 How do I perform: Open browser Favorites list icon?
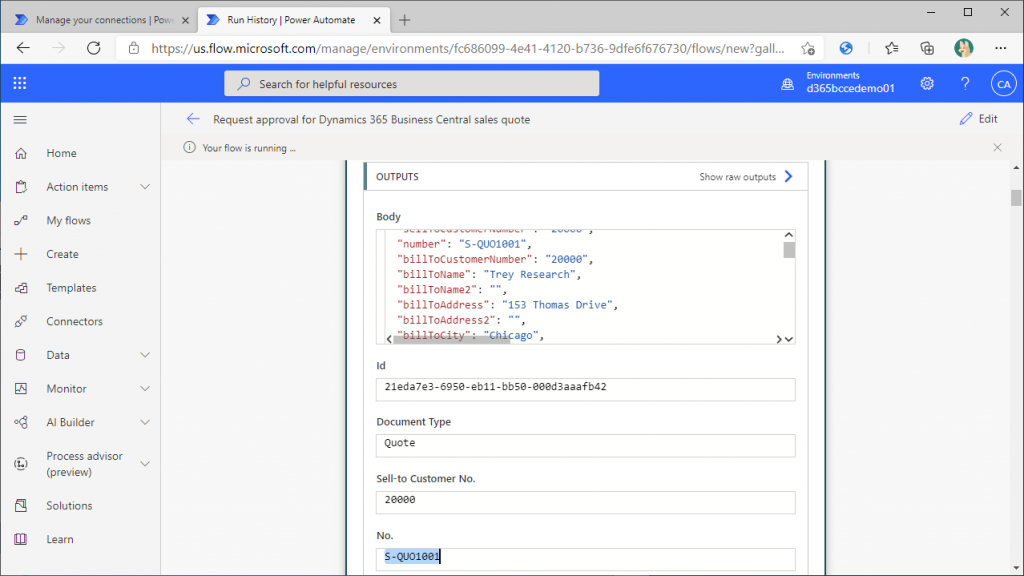point(891,48)
